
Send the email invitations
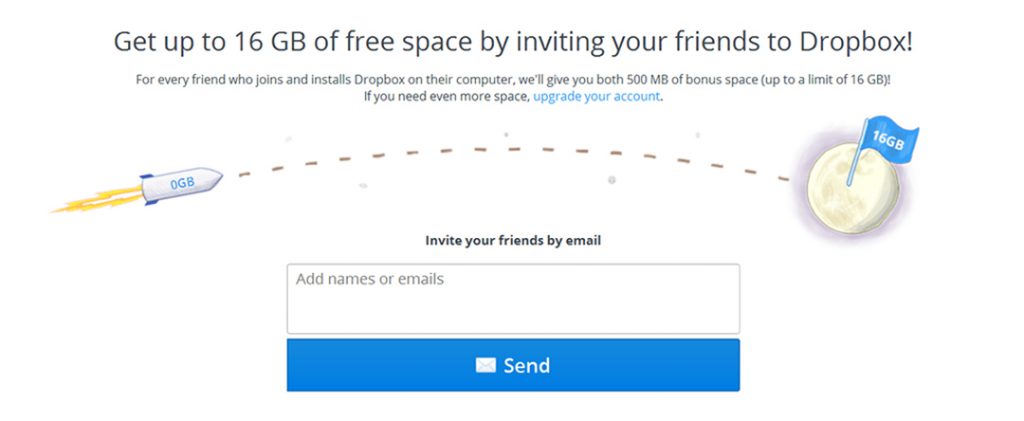513,365
